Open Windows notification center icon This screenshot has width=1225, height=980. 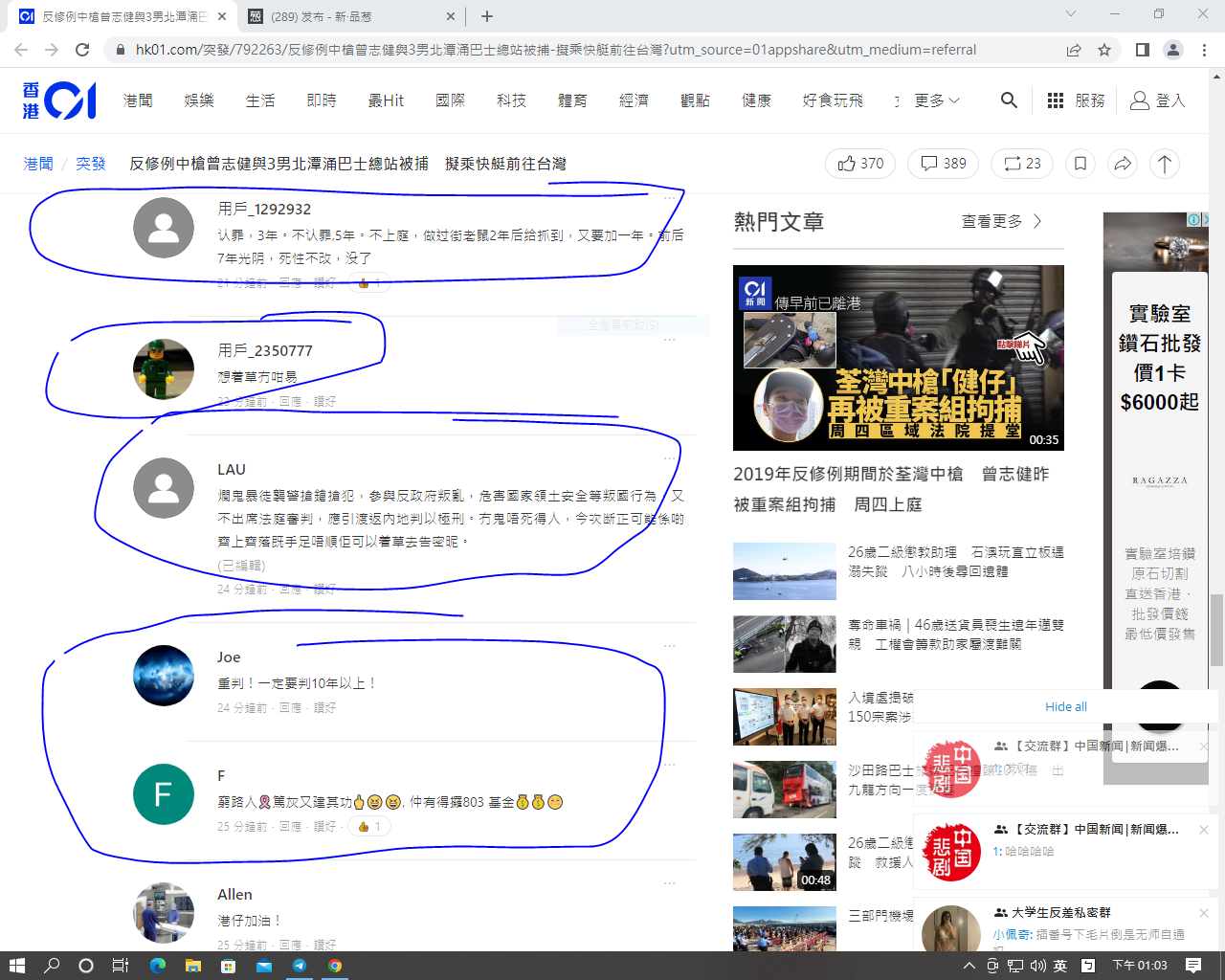coord(1193,966)
